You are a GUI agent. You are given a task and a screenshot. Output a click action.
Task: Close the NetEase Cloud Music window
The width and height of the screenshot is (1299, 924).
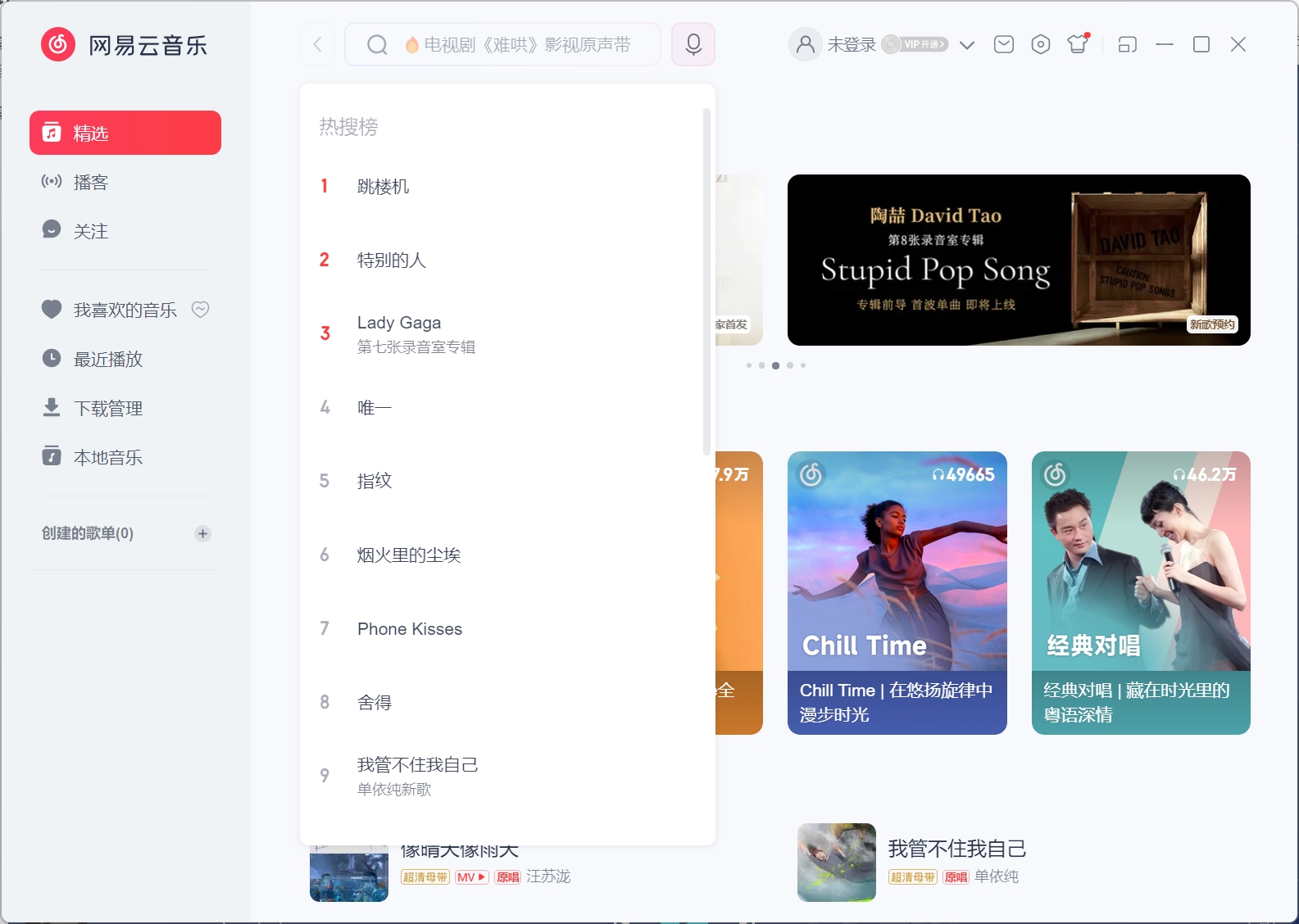1238,44
